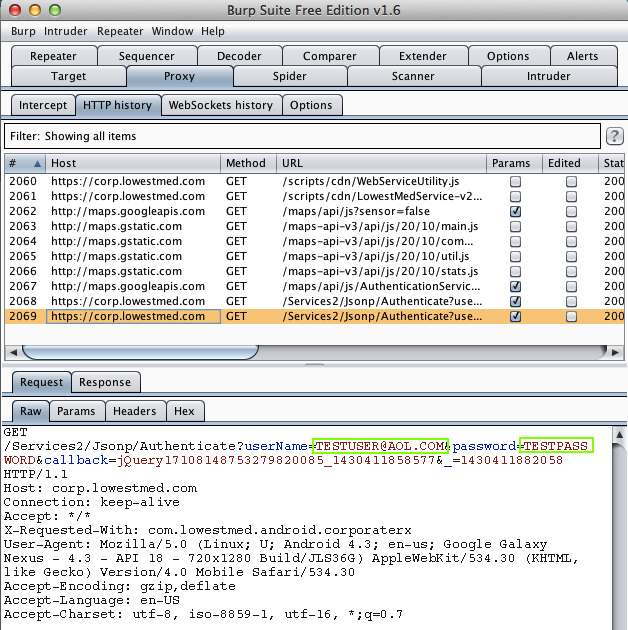Image resolution: width=628 pixels, height=630 pixels.
Task: Switch to the Response tab
Action: point(105,382)
